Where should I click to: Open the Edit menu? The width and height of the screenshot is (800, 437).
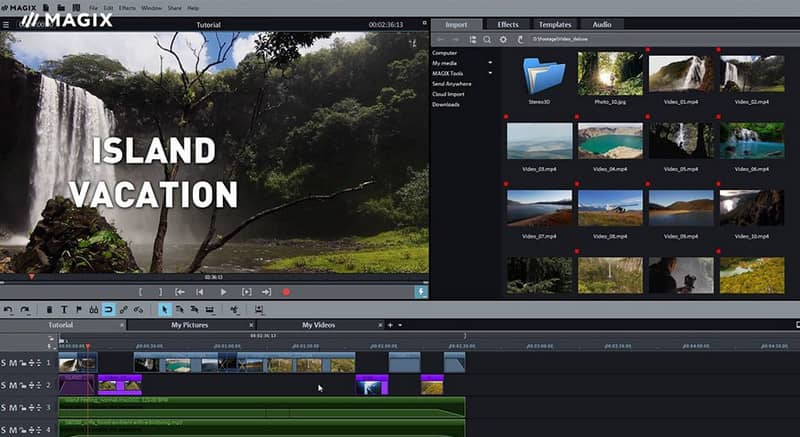(109, 8)
